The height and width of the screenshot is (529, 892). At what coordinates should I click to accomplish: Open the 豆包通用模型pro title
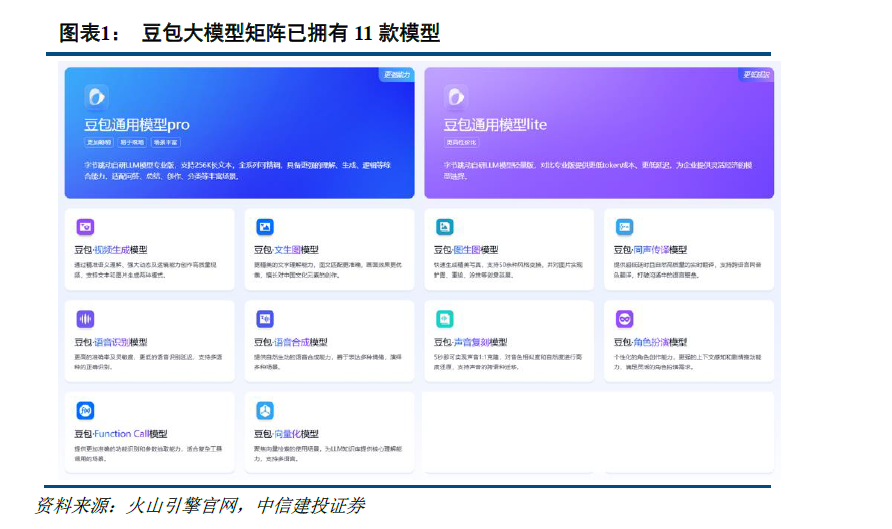(137, 125)
